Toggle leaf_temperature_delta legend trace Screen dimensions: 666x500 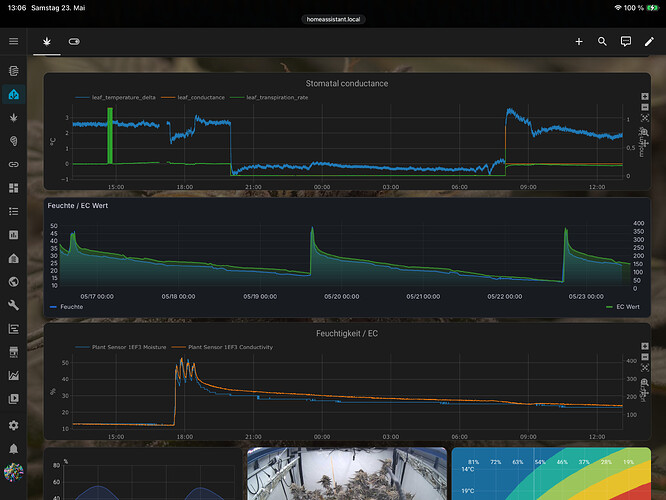[115, 97]
